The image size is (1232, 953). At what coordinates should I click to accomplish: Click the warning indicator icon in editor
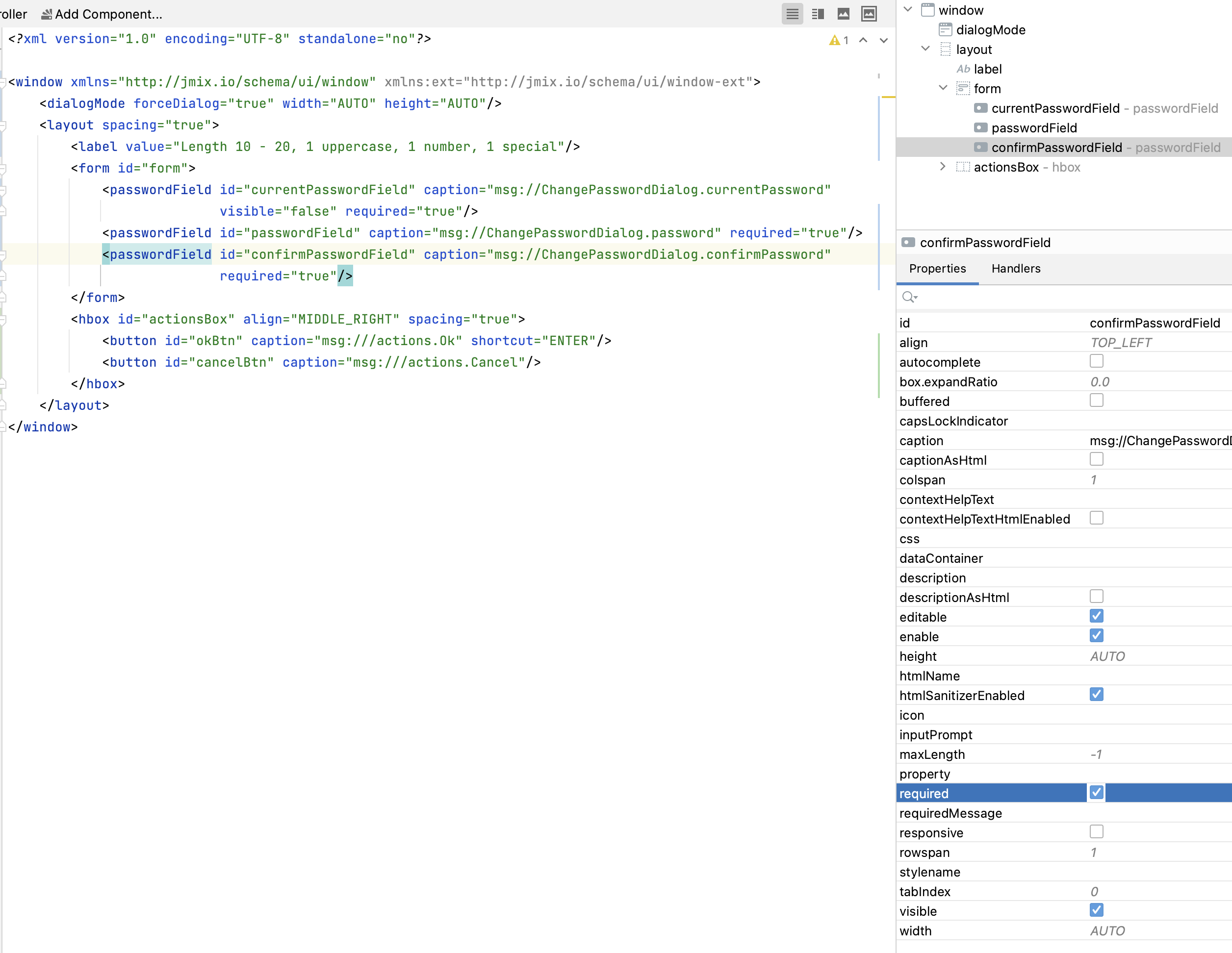[835, 40]
